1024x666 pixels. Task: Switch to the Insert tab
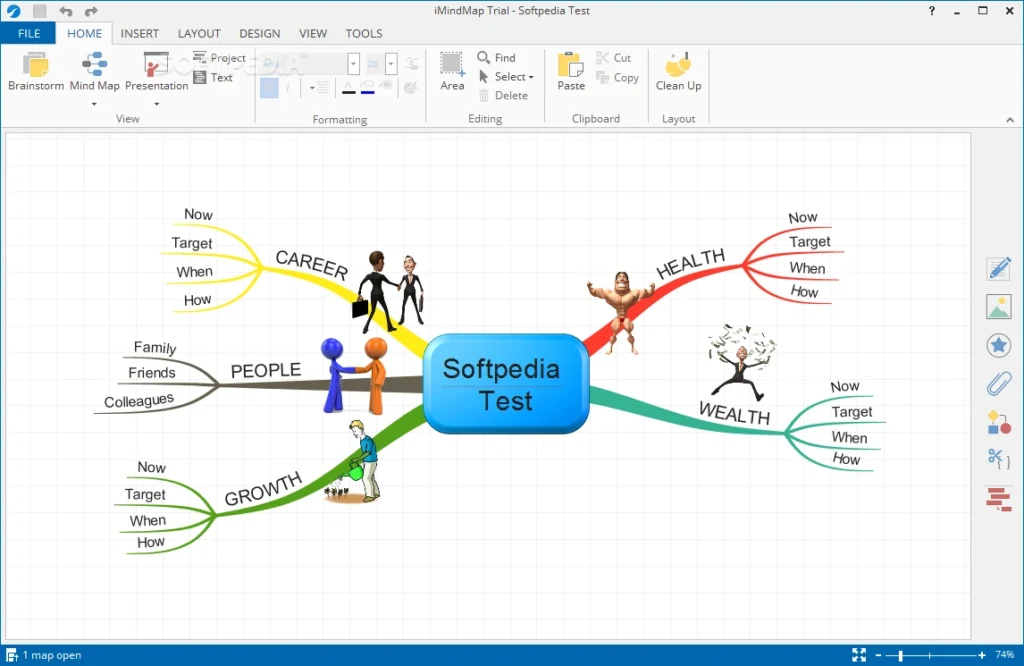(140, 33)
